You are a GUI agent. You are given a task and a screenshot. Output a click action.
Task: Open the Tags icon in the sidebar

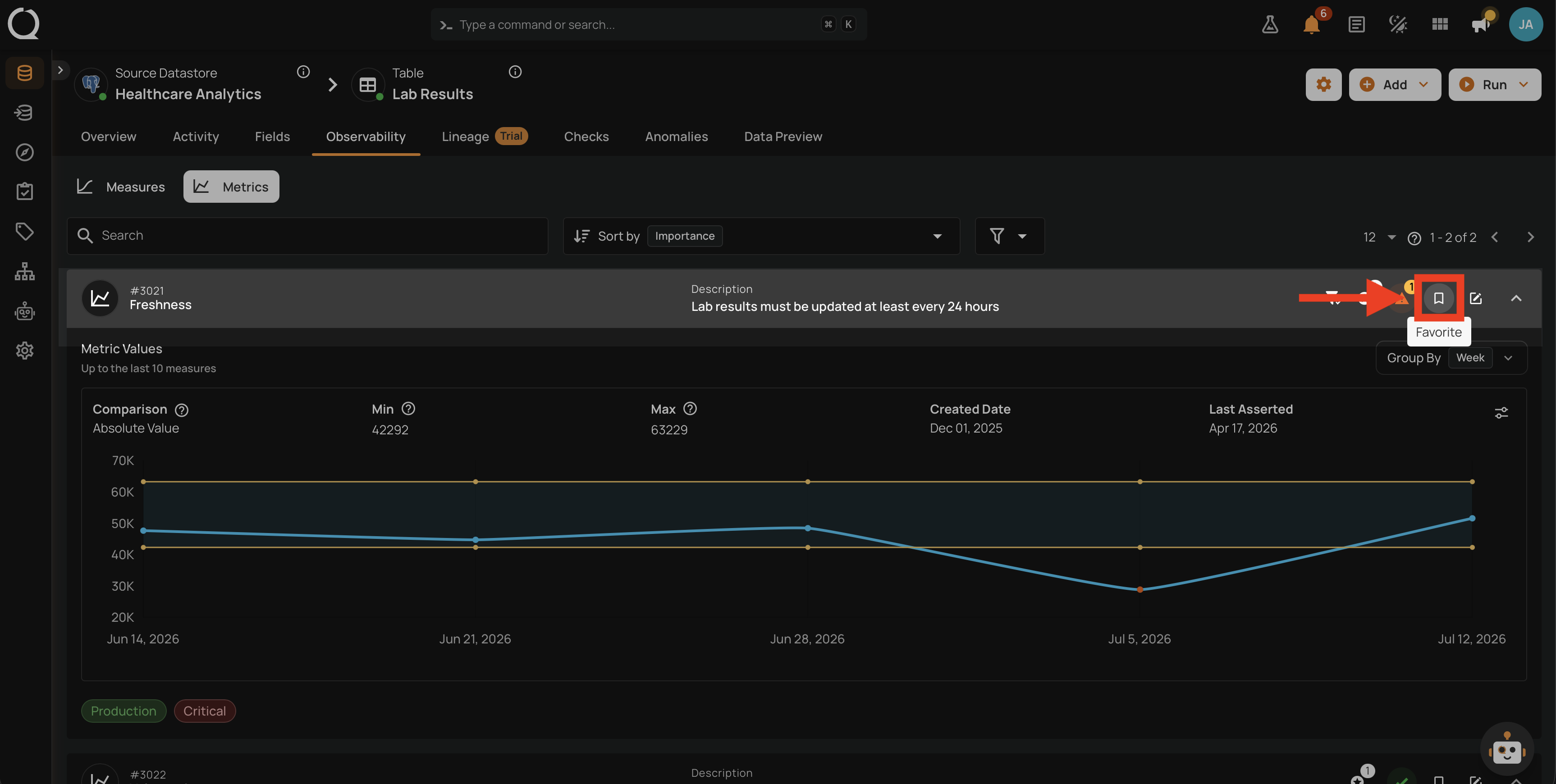25,231
